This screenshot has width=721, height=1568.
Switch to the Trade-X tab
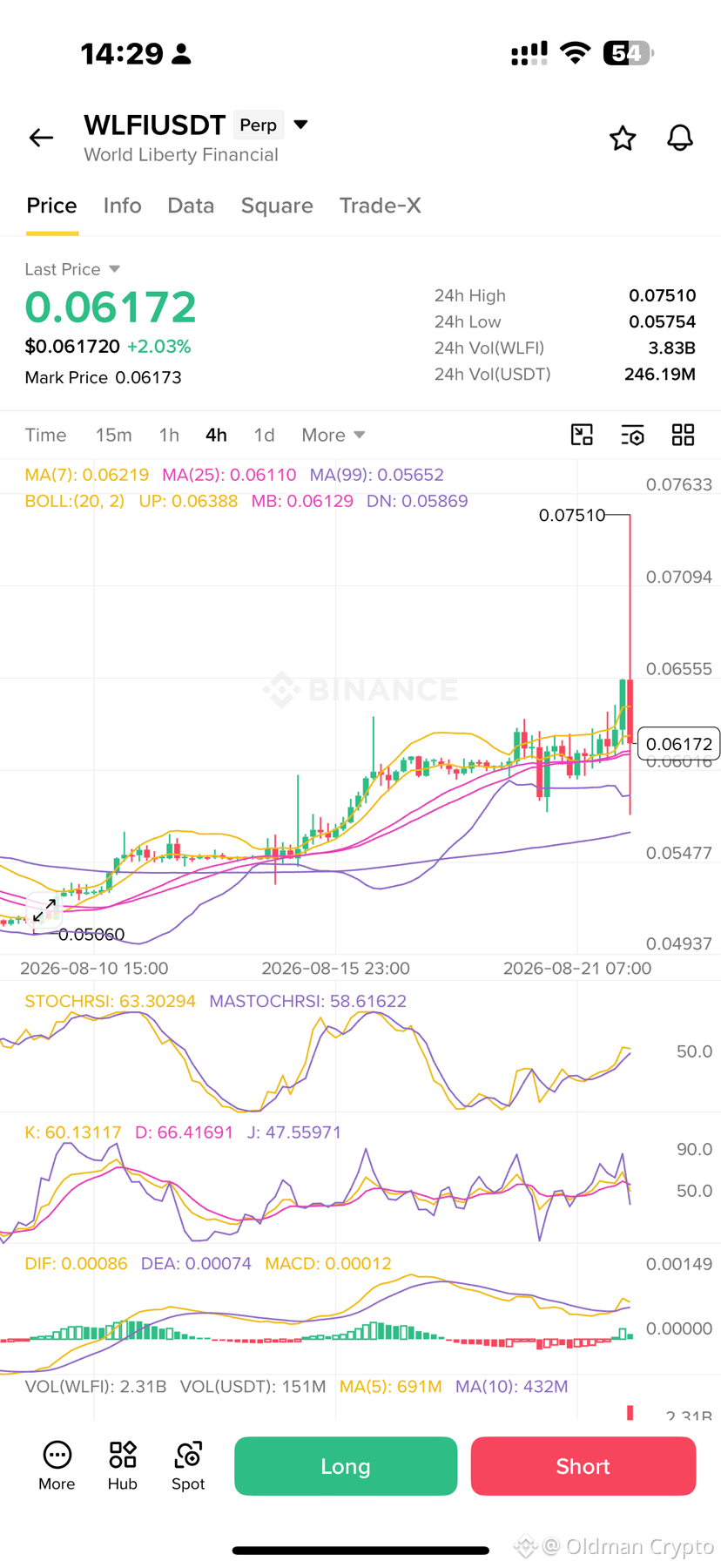[380, 206]
